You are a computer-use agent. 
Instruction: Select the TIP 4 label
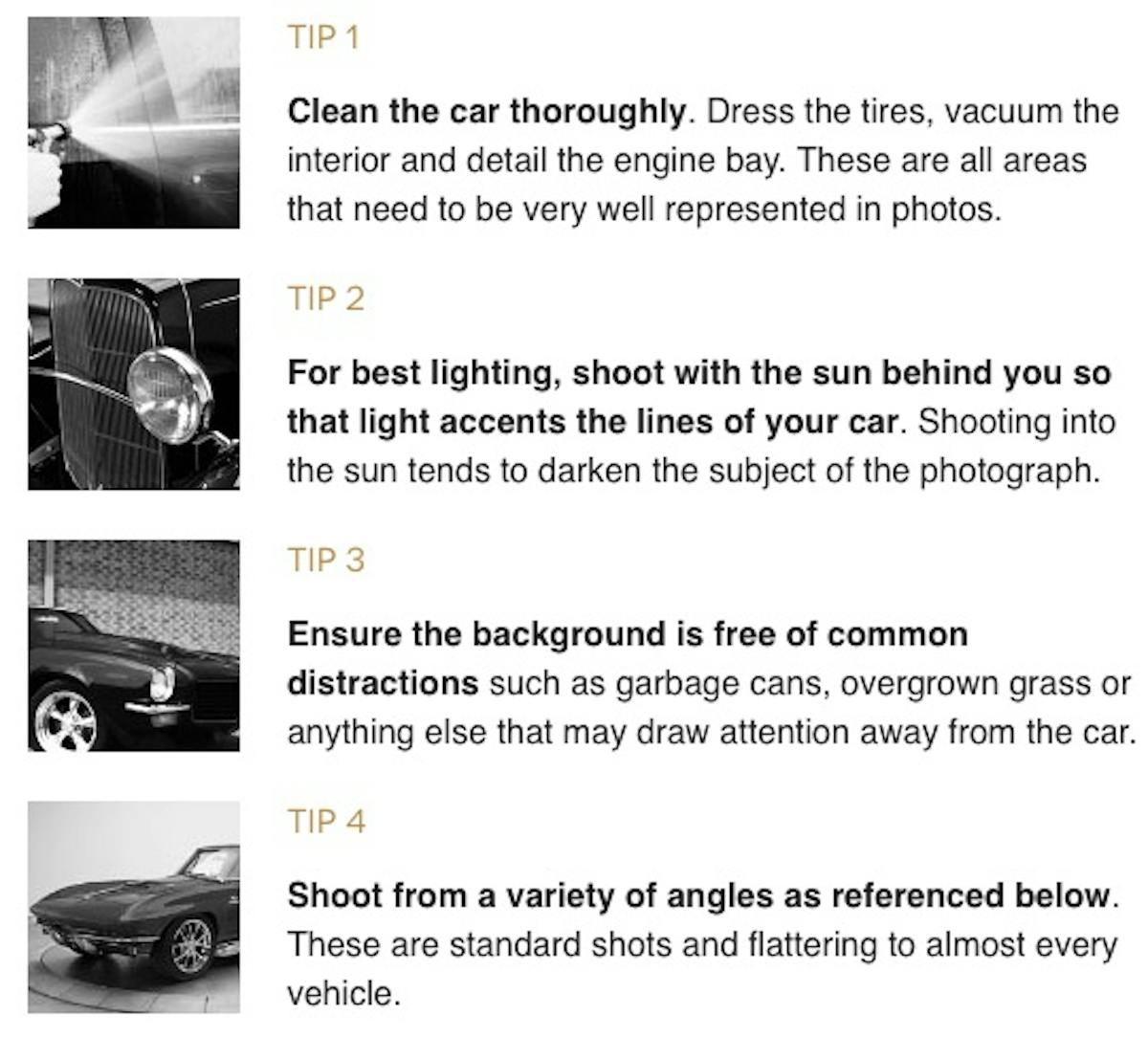[326, 822]
